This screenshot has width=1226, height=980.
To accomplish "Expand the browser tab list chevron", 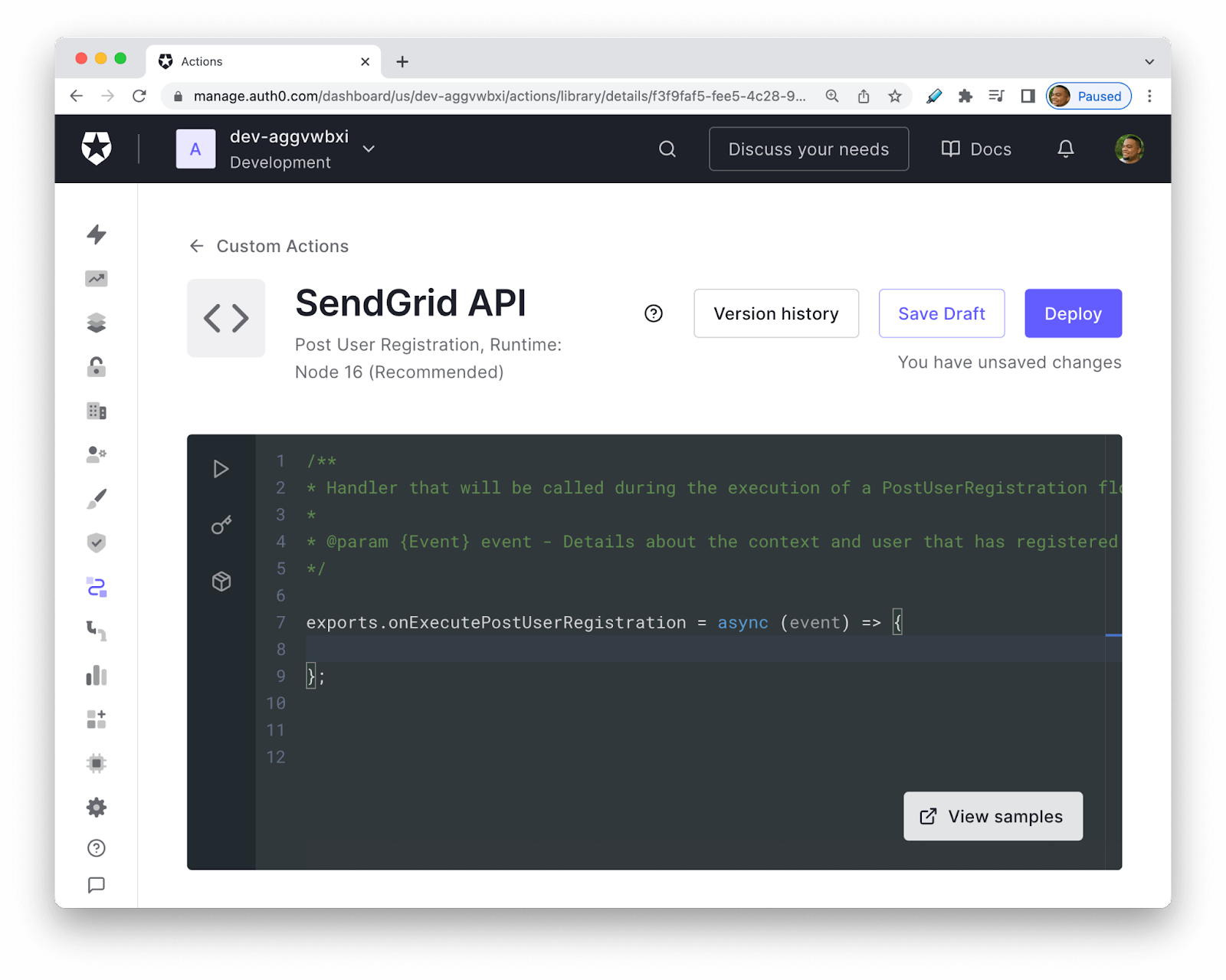I will click(1149, 61).
